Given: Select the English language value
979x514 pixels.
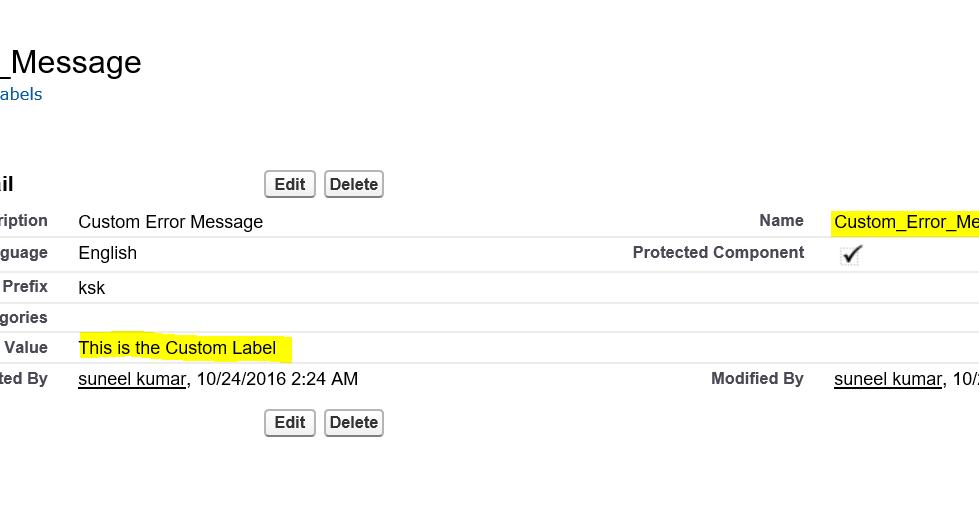Looking at the screenshot, I should coord(107,253).
